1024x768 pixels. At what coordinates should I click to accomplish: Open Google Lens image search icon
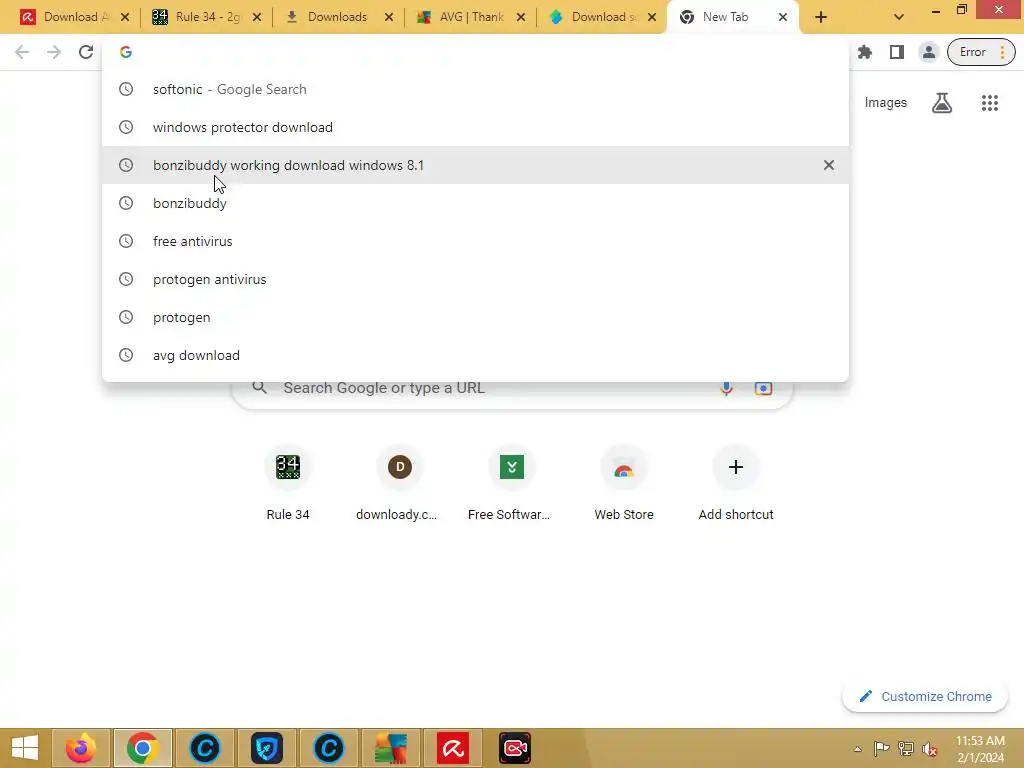tap(763, 389)
